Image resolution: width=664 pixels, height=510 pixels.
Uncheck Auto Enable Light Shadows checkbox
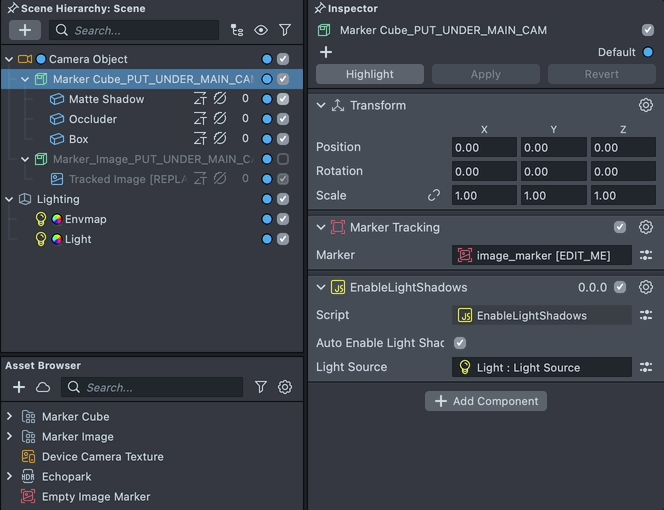tap(460, 343)
